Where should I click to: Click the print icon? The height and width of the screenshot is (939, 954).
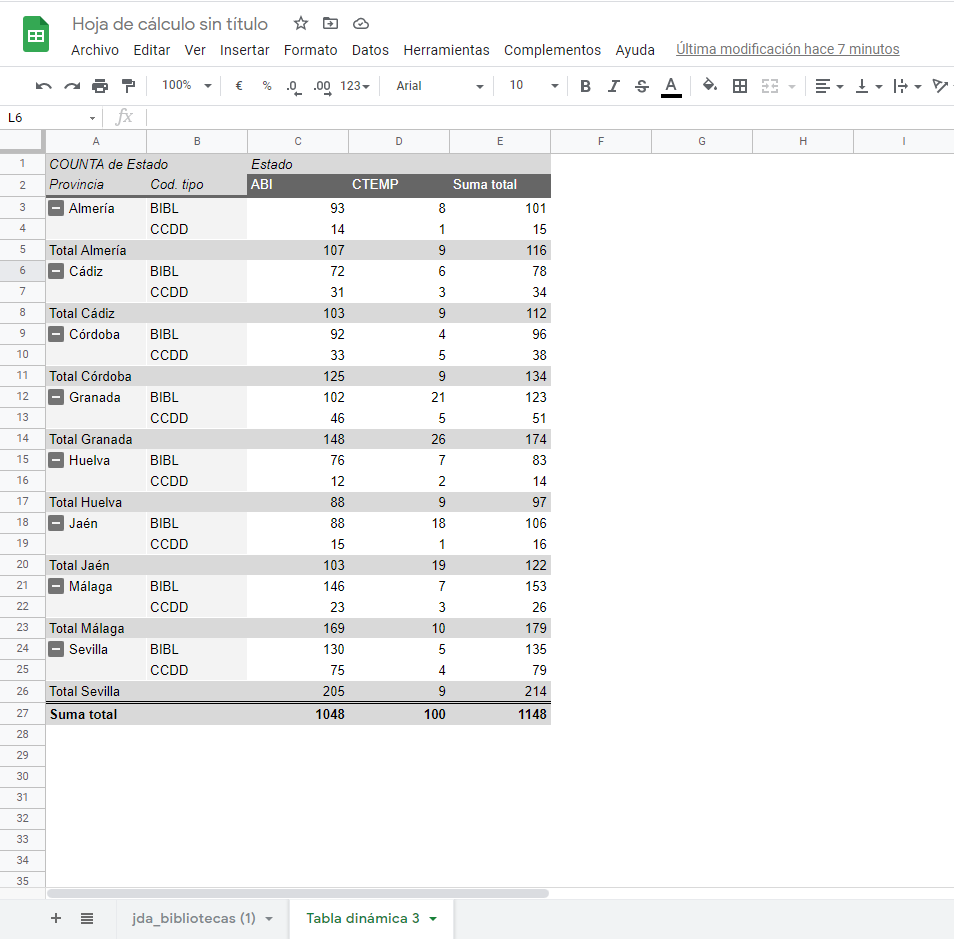(100, 86)
